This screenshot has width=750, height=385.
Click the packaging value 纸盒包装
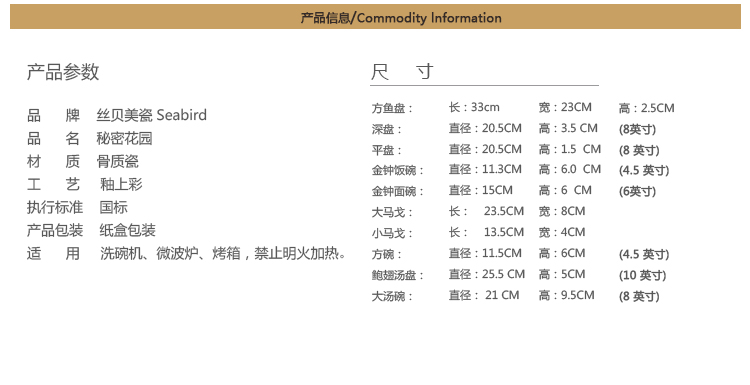[x=128, y=230]
